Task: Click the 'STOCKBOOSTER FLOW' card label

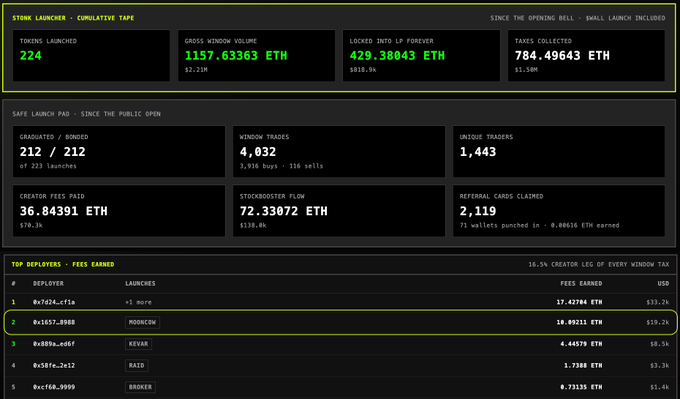Action: 272,196
